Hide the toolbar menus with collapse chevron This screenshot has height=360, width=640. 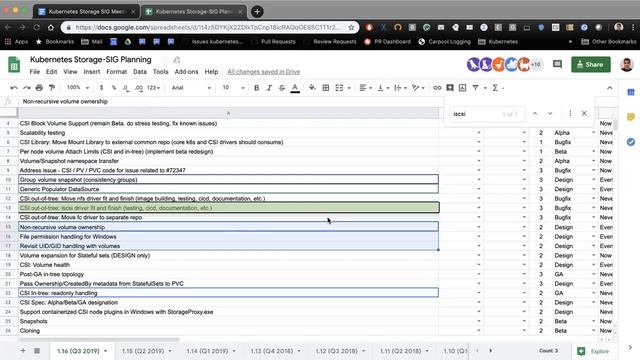coord(609,88)
